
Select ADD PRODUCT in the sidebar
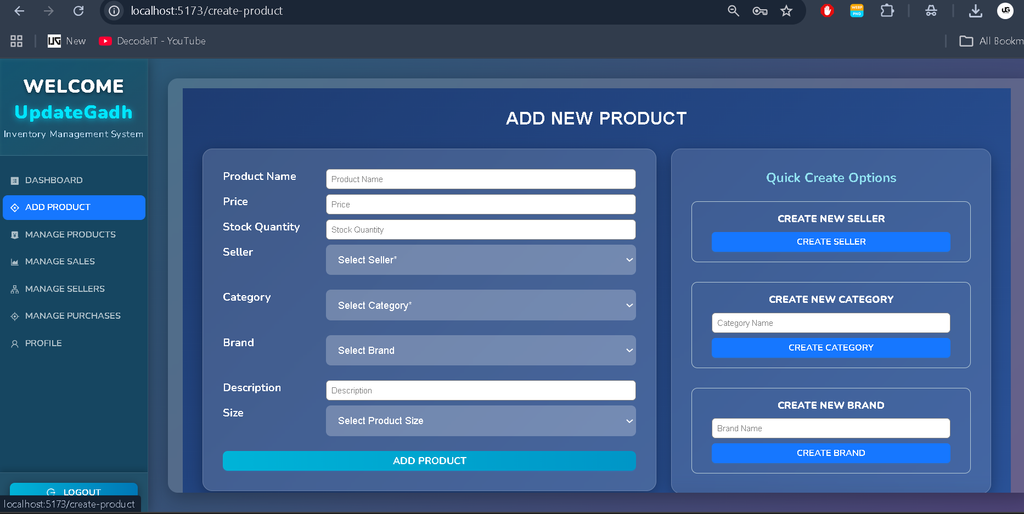click(74, 207)
